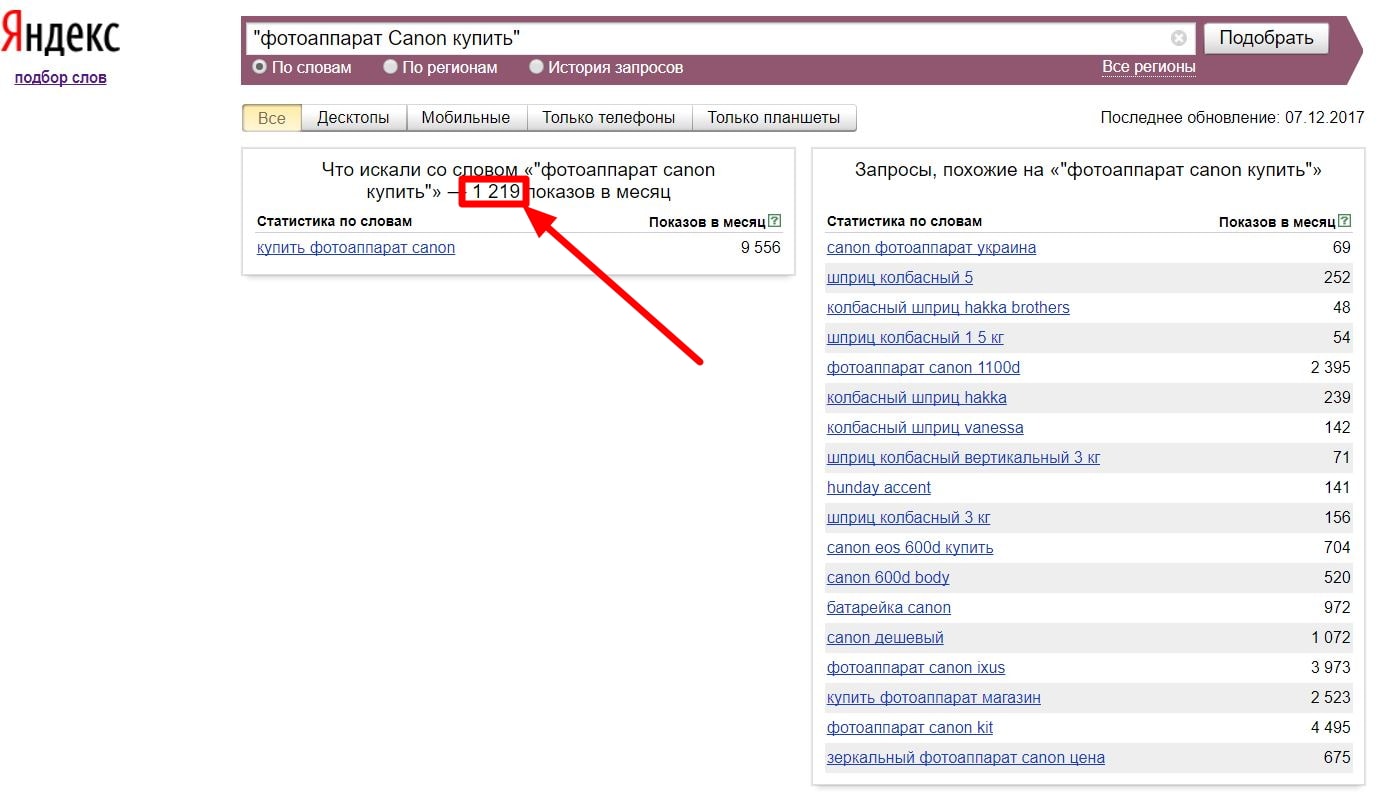Image resolution: width=1382 pixels, height=796 pixels.
Task: Clear the search query with the X icon
Action: coord(1179,38)
